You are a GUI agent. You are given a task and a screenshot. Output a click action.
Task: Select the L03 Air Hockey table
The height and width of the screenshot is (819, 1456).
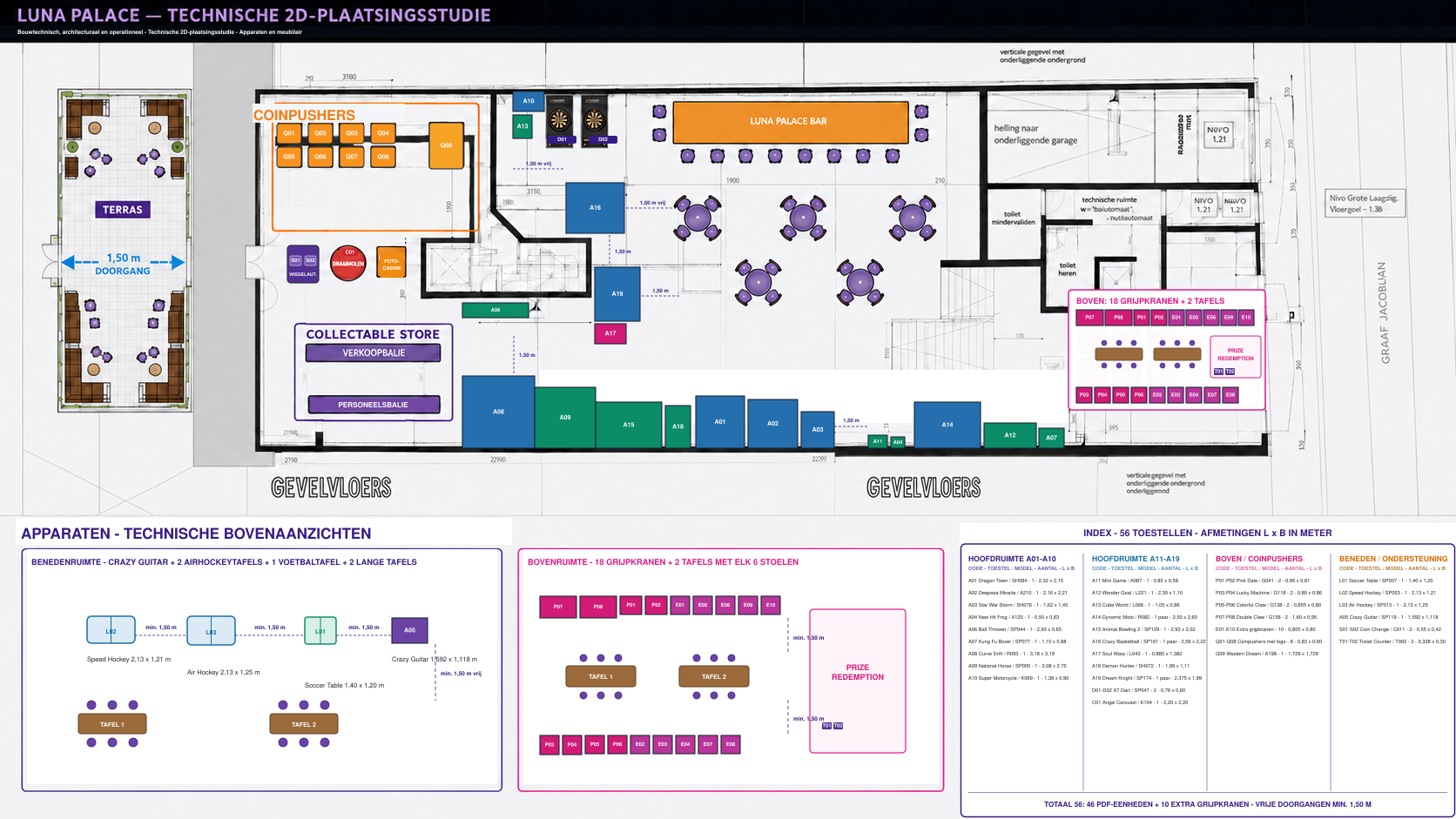[x=211, y=631]
